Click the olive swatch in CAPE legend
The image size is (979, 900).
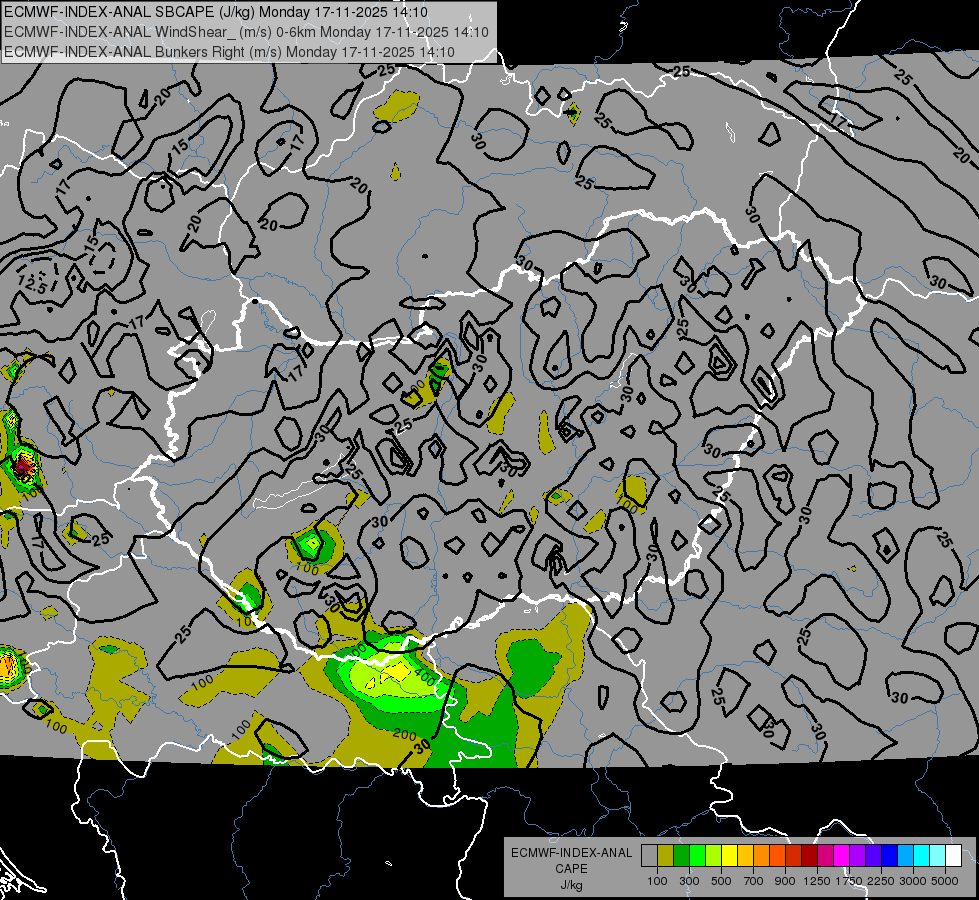click(x=666, y=856)
